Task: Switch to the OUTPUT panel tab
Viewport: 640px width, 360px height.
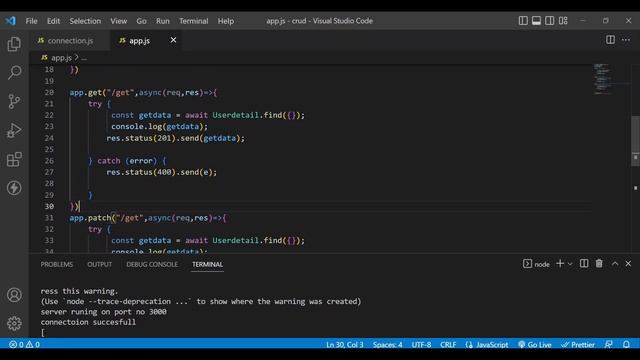Action: pyautogui.click(x=99, y=264)
